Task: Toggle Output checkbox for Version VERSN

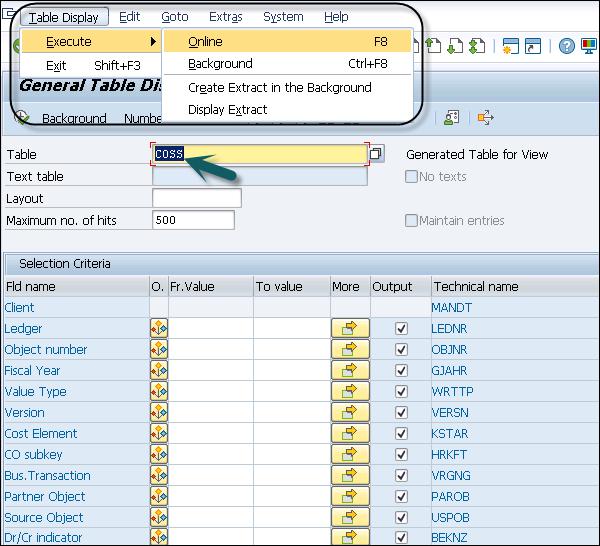Action: [401, 412]
